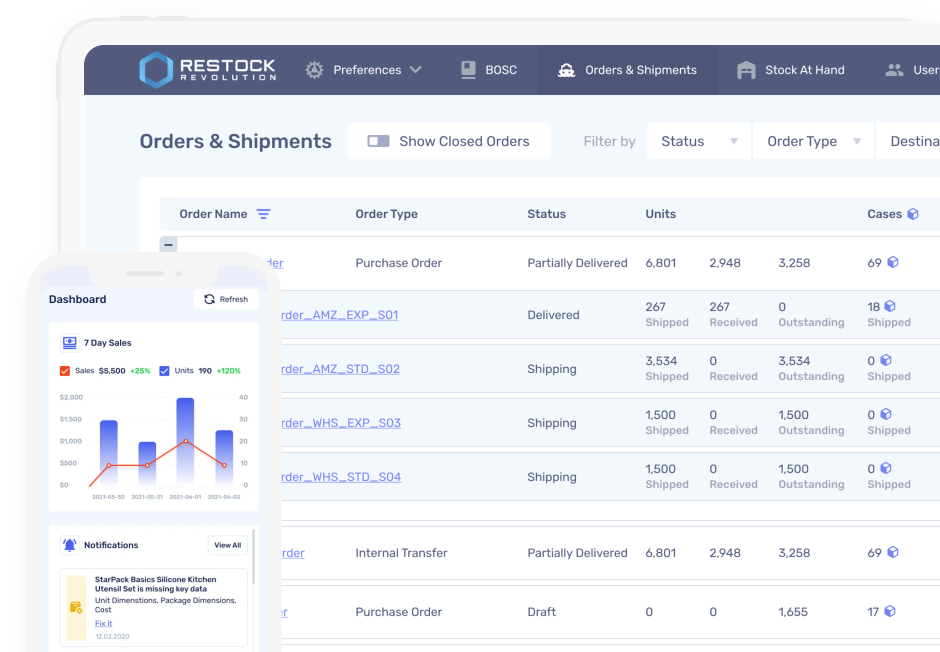This screenshot has width=940, height=652.
Task: Go to the BOSC tab
Action: (x=489, y=70)
